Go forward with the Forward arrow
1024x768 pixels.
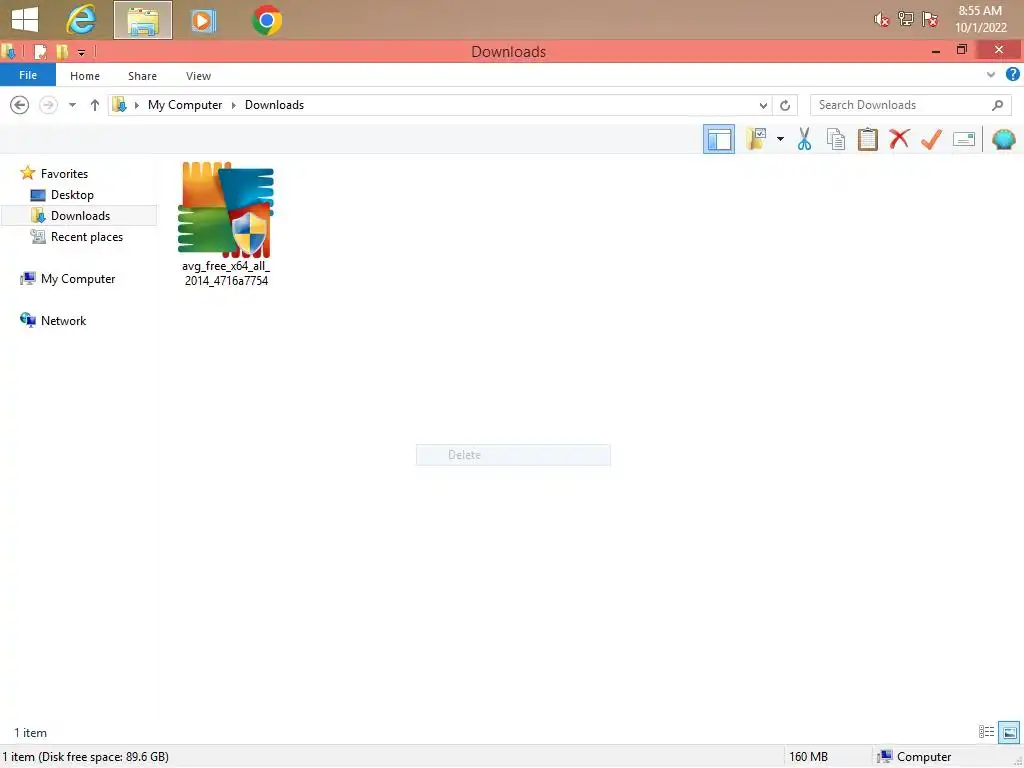pyautogui.click(x=48, y=104)
